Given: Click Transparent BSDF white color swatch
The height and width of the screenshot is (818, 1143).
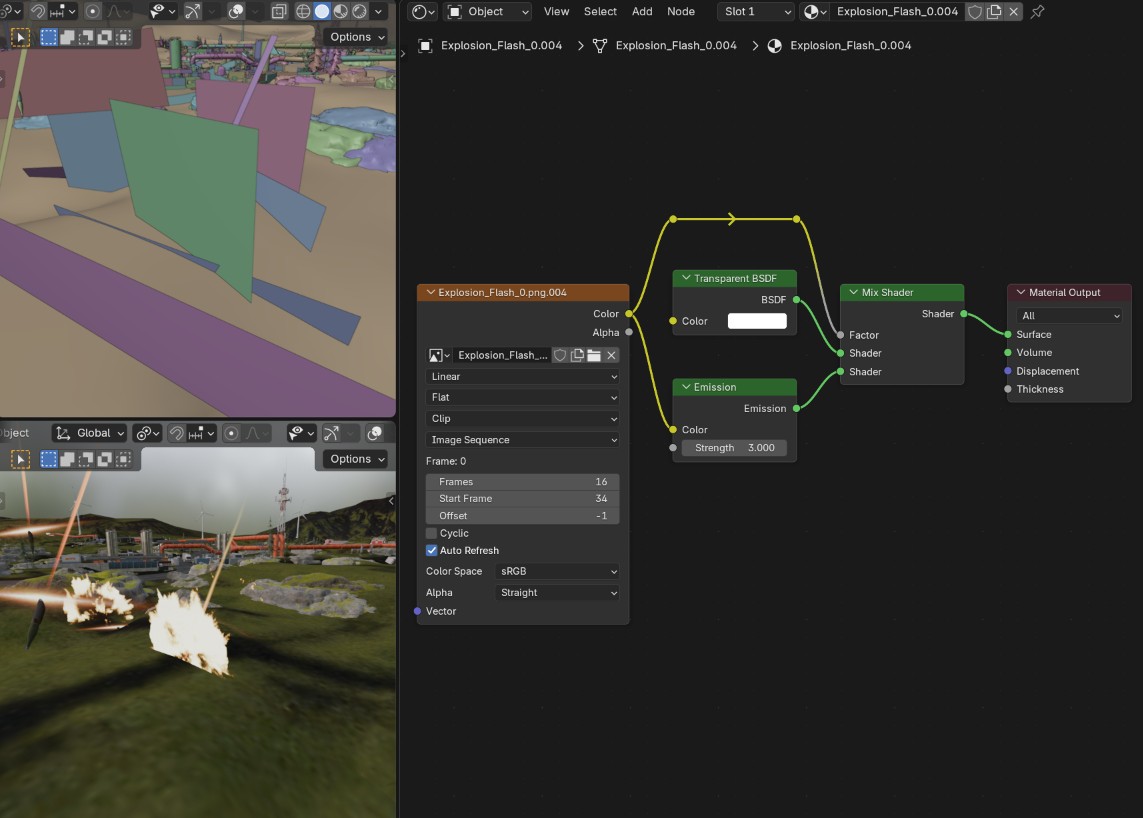Looking at the screenshot, I should (757, 321).
